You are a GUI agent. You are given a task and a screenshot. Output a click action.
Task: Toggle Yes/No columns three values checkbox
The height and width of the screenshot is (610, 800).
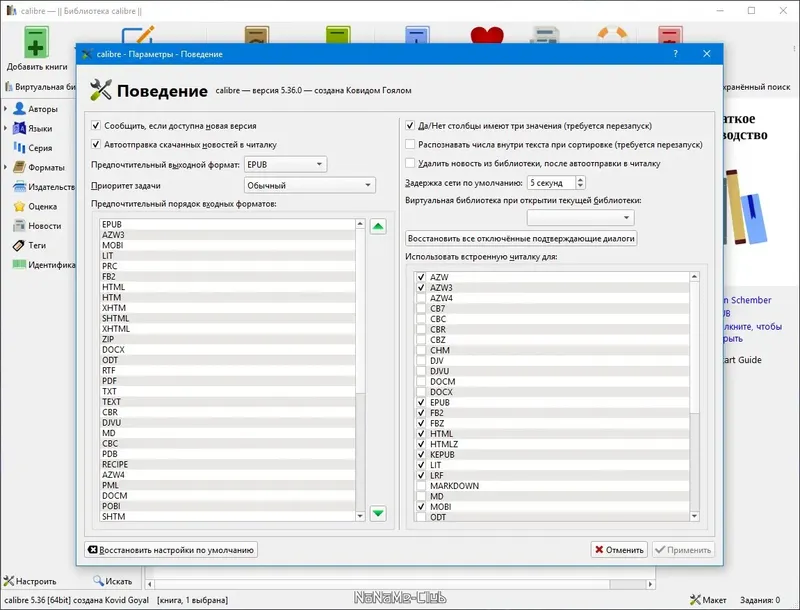[x=410, y=125]
